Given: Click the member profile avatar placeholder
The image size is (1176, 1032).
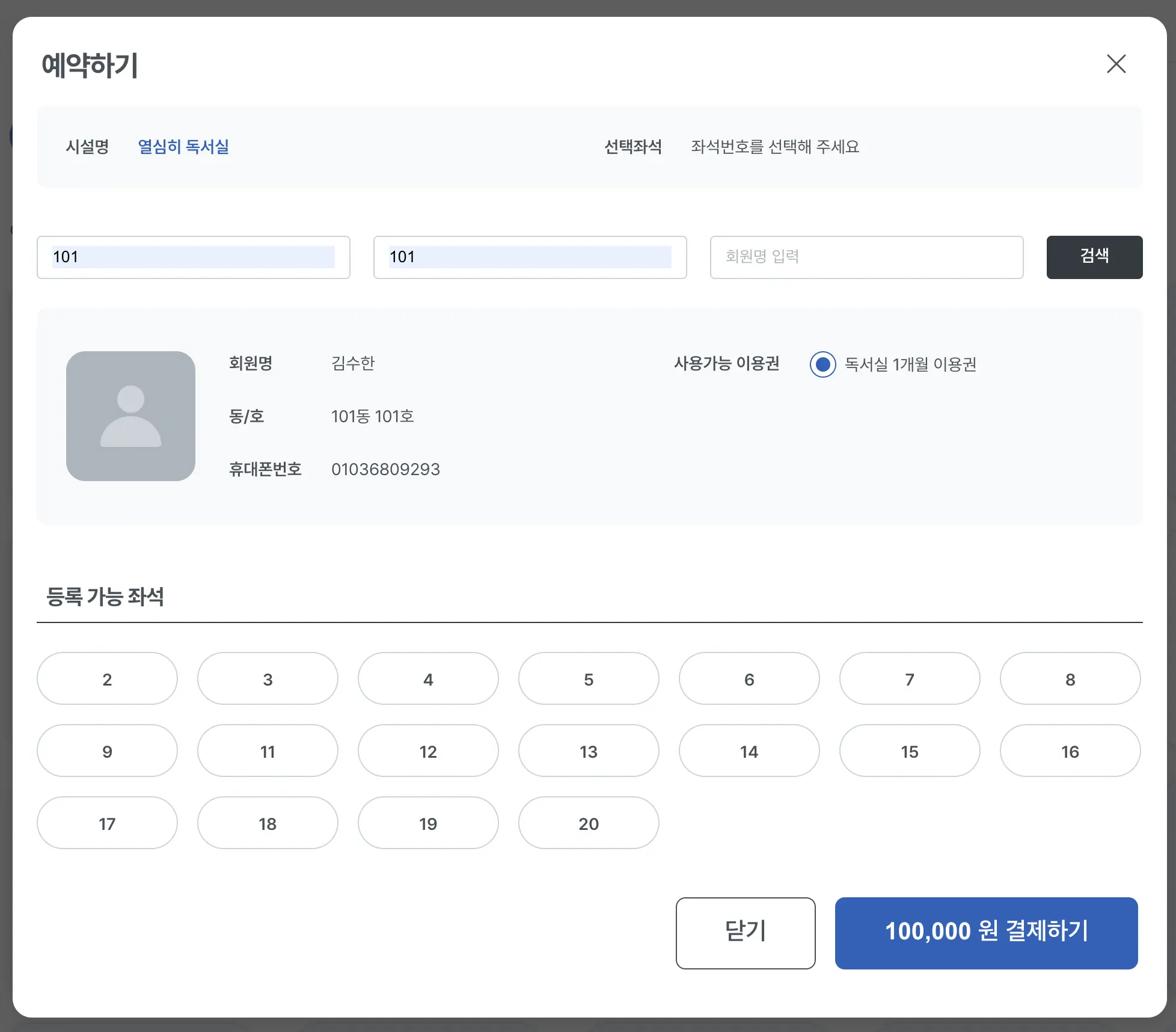Looking at the screenshot, I should click(x=130, y=416).
